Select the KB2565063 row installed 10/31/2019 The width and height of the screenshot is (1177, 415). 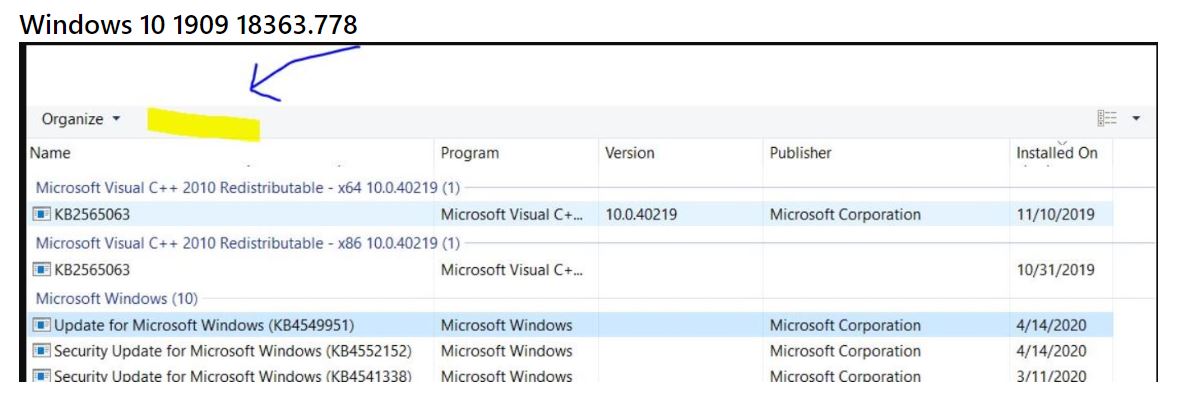570,270
